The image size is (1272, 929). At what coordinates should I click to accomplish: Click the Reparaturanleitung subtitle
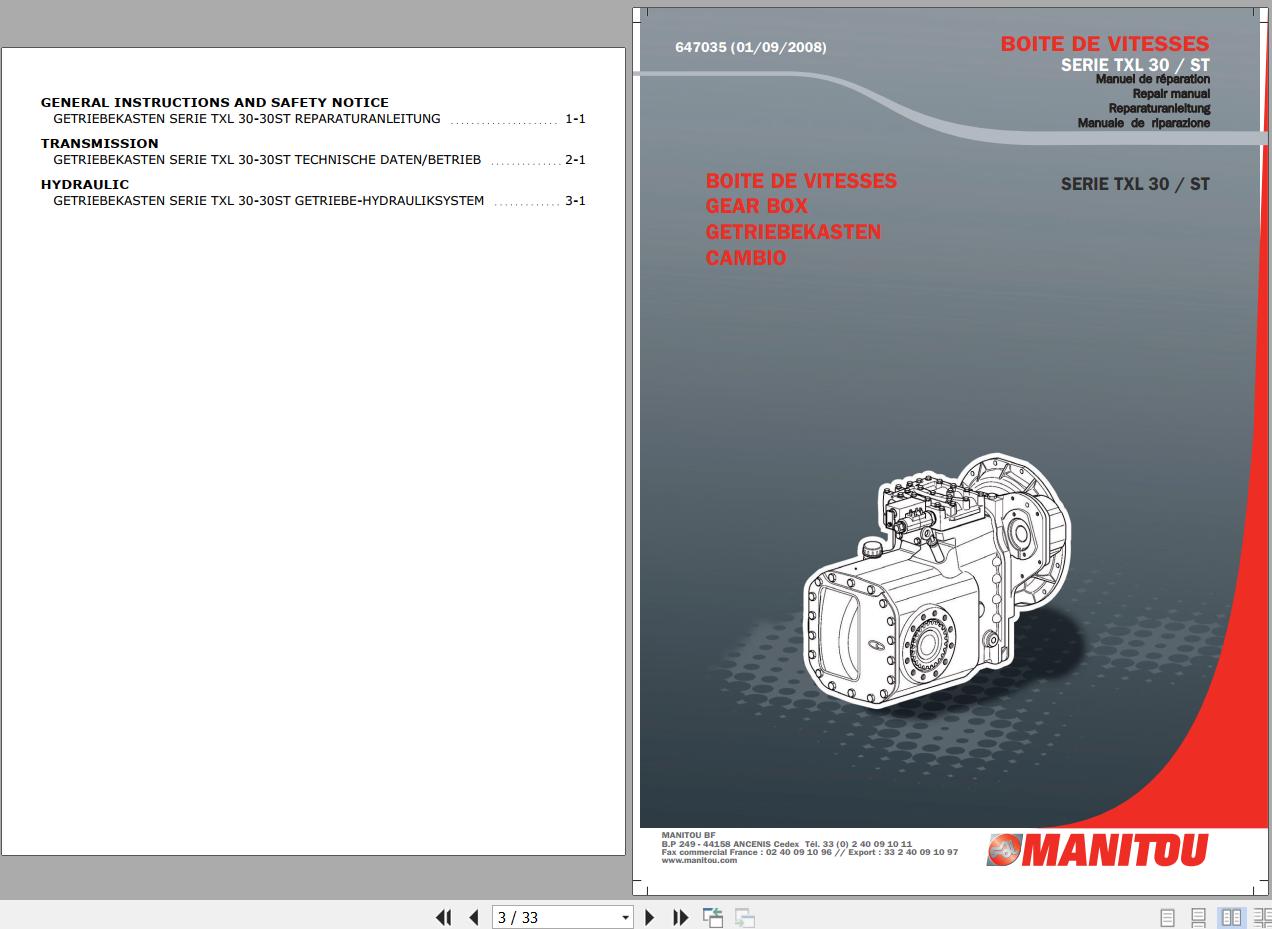tap(1159, 108)
